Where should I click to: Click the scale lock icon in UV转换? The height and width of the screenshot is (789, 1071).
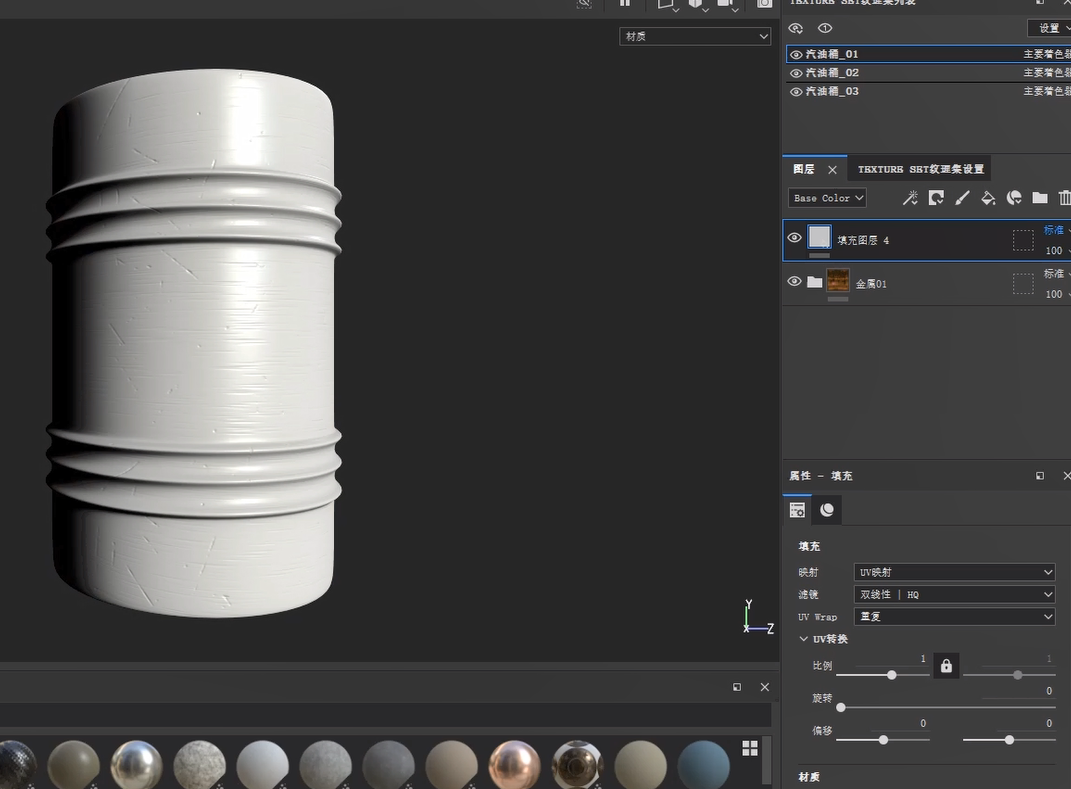click(x=946, y=666)
